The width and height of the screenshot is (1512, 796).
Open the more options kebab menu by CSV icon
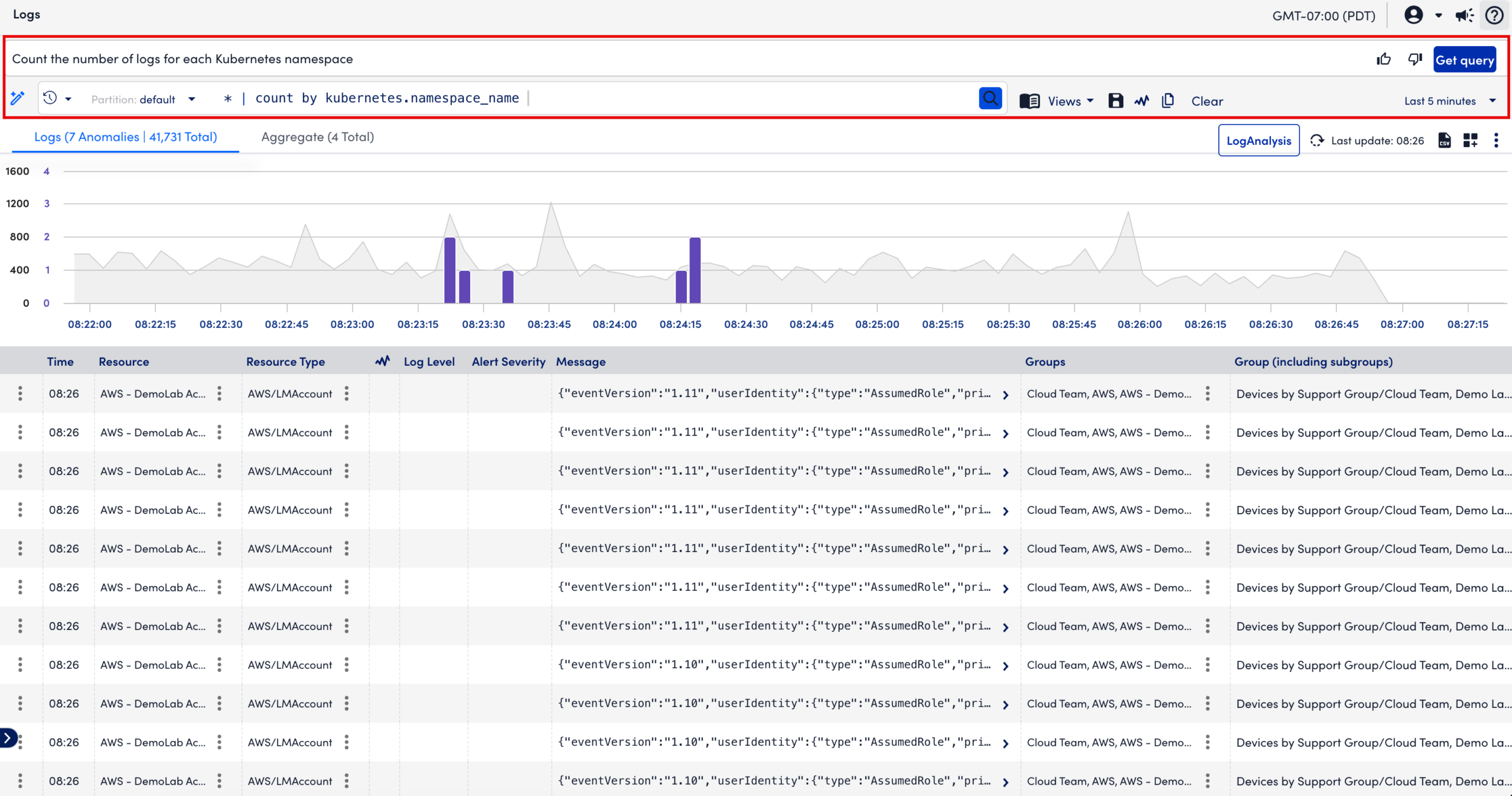tap(1496, 141)
